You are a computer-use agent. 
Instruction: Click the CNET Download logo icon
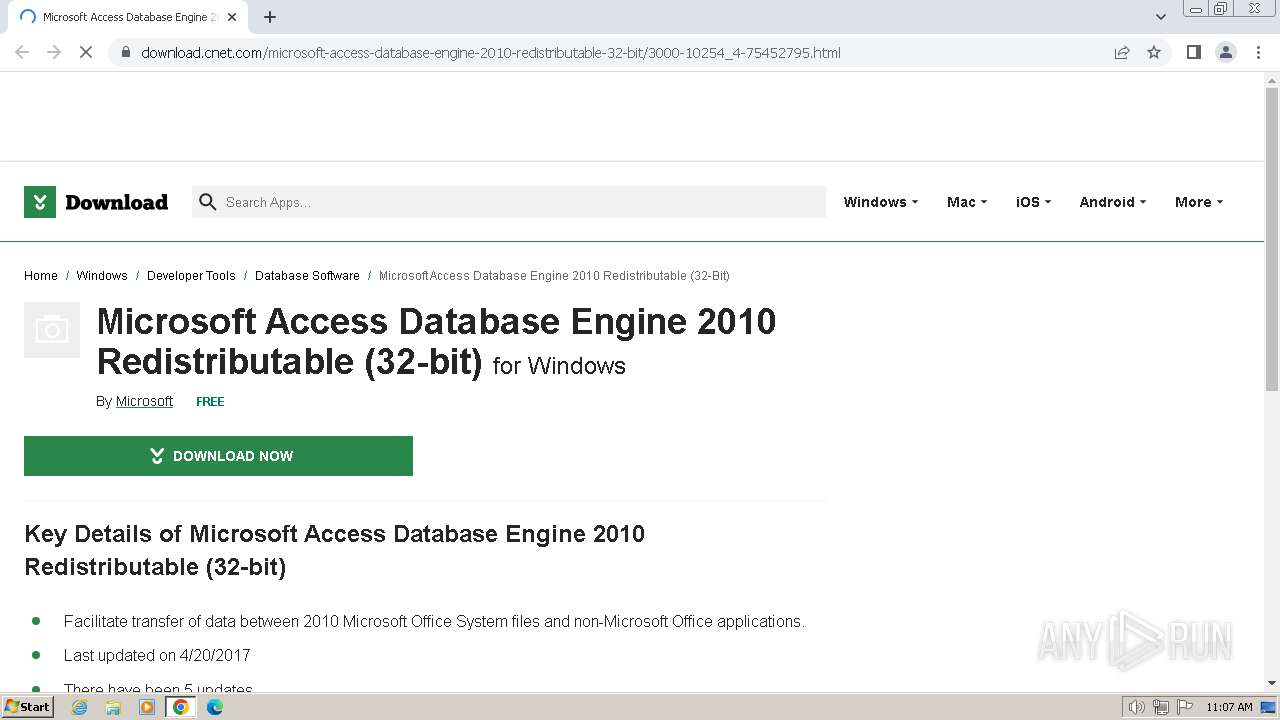coord(40,202)
